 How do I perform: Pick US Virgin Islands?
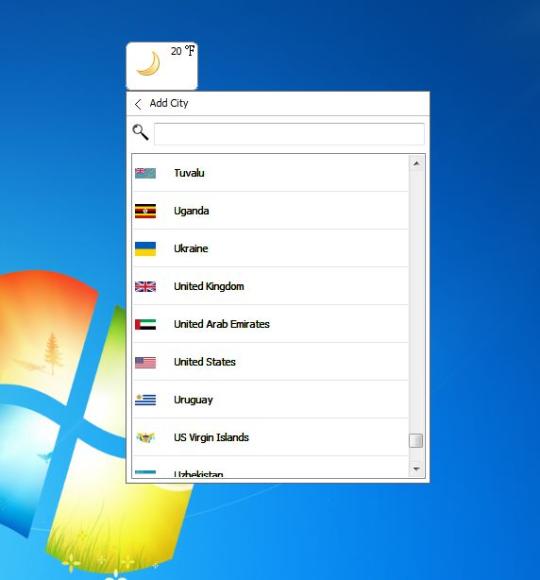click(270, 437)
